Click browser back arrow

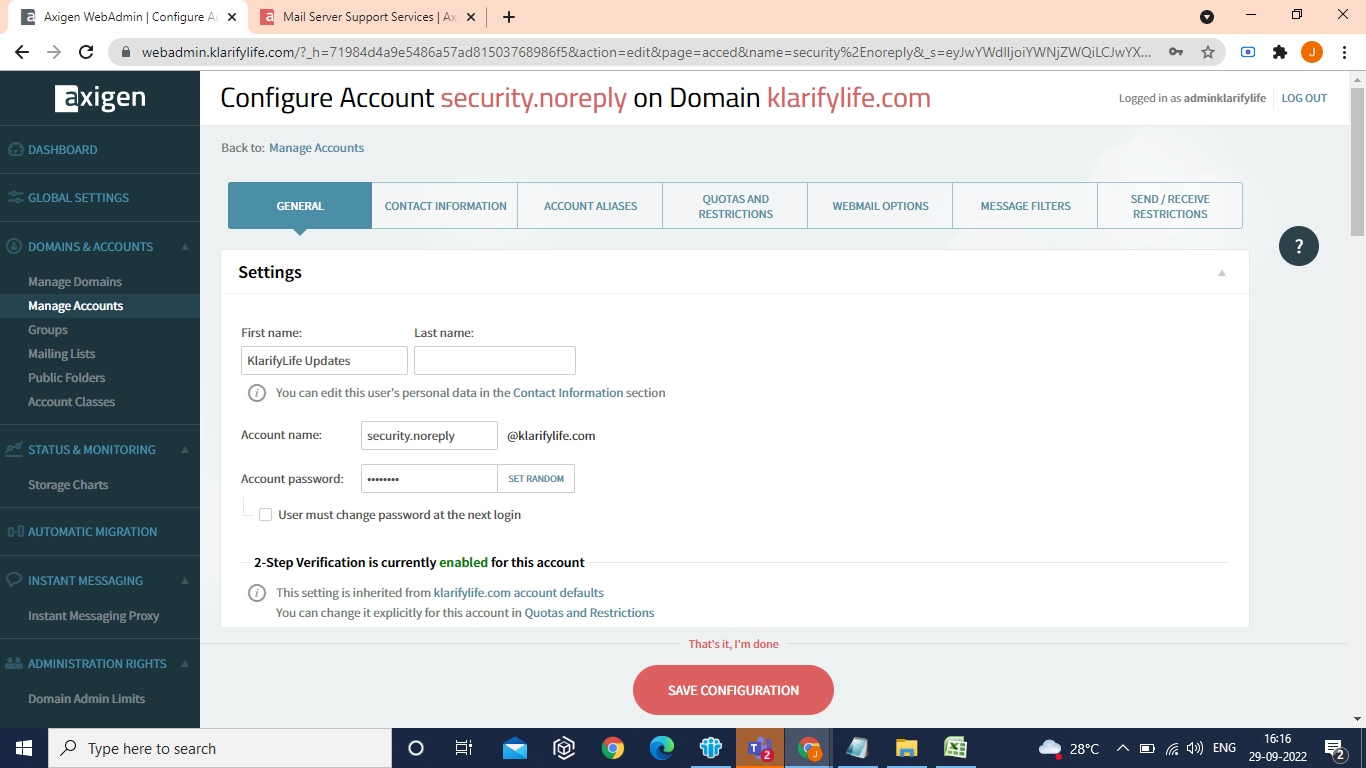(22, 52)
